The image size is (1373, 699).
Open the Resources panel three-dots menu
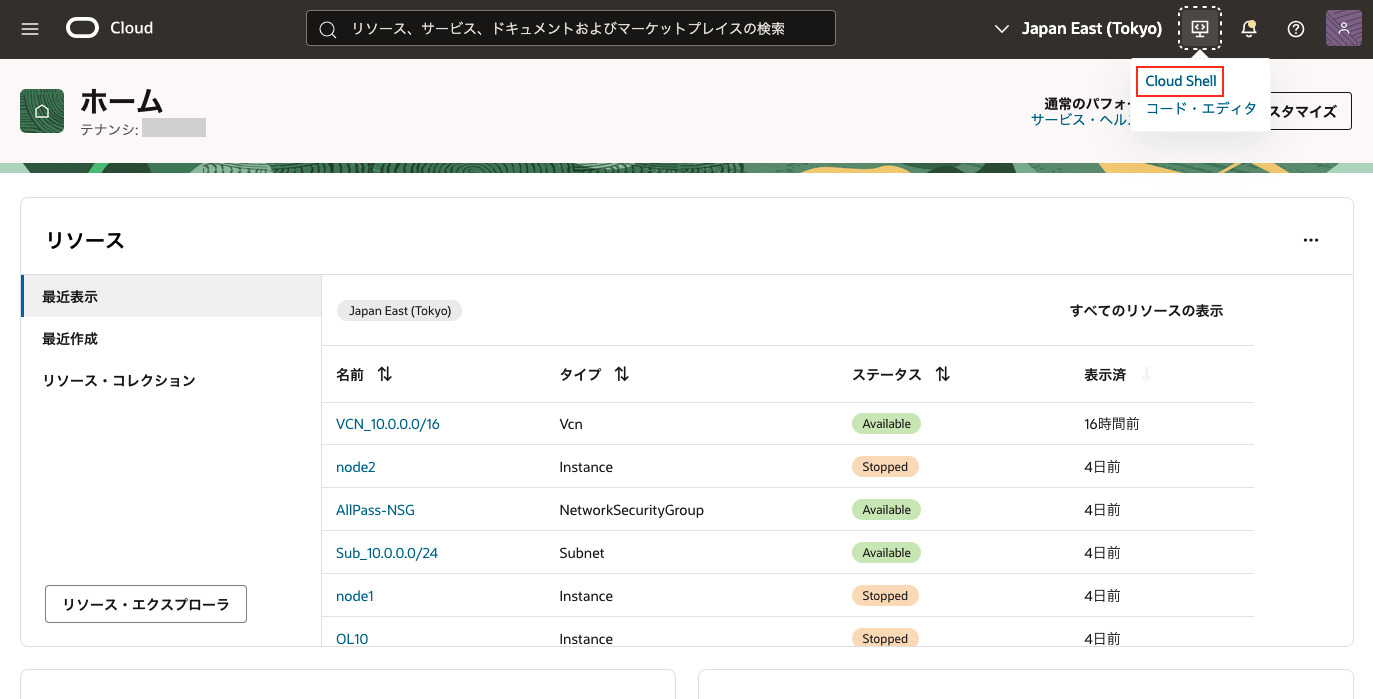click(x=1311, y=240)
